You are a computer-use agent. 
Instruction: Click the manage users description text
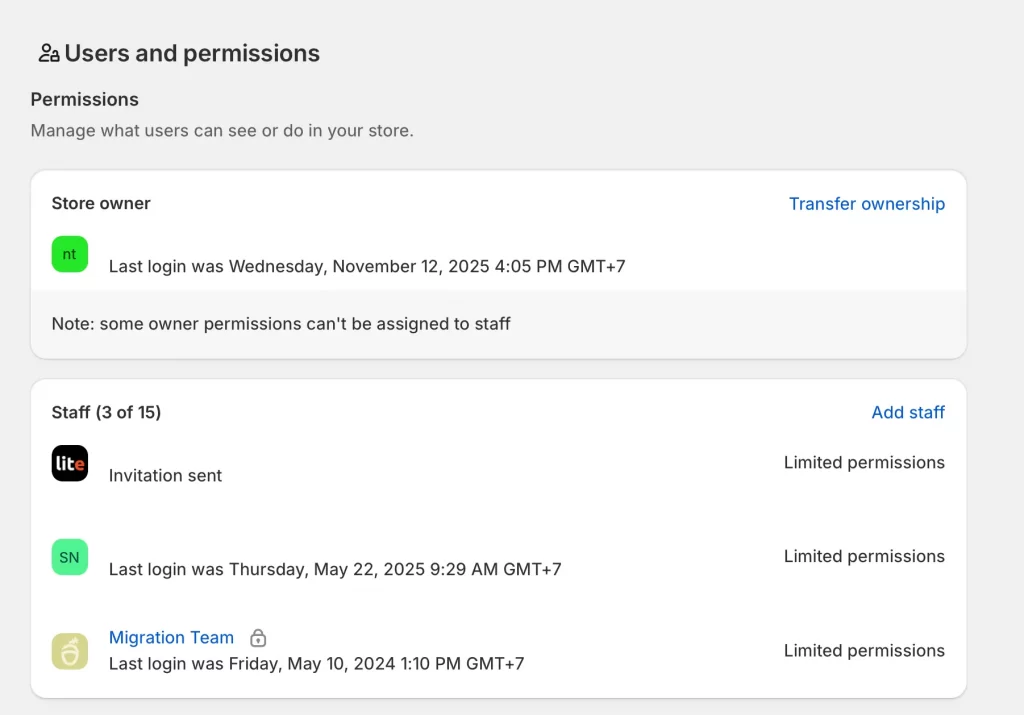[x=224, y=131]
